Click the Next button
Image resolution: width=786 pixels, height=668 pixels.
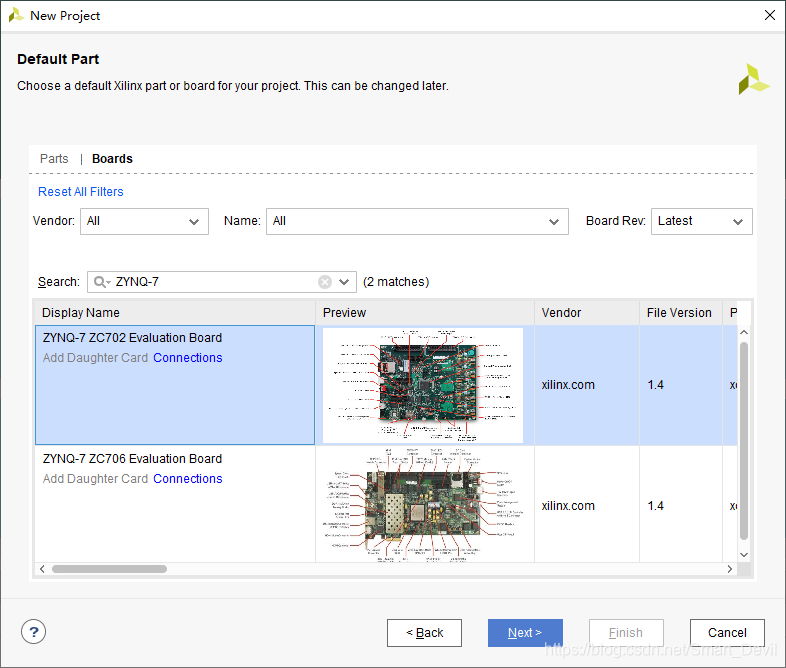tap(525, 633)
